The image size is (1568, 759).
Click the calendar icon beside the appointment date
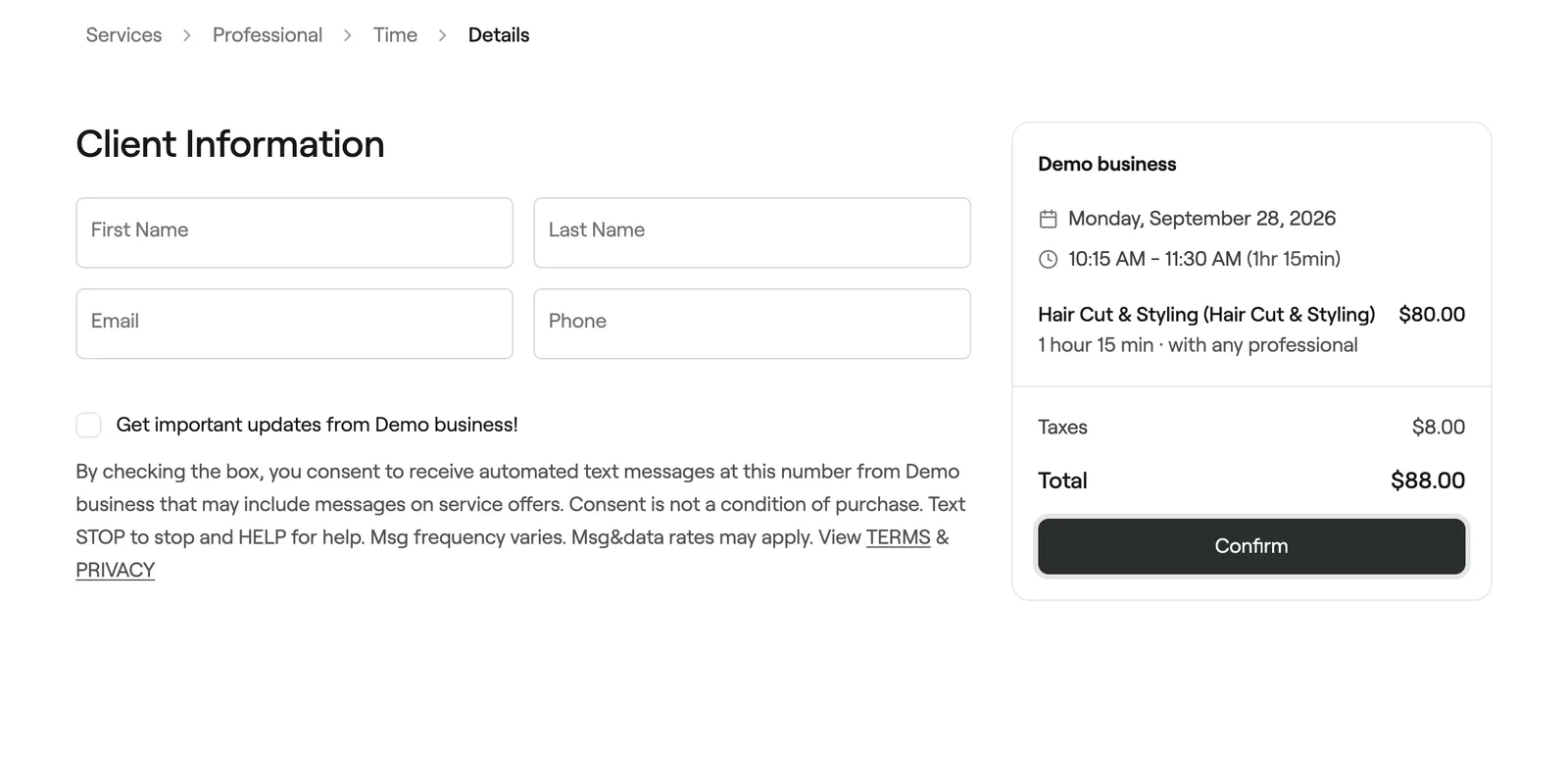[x=1048, y=219]
